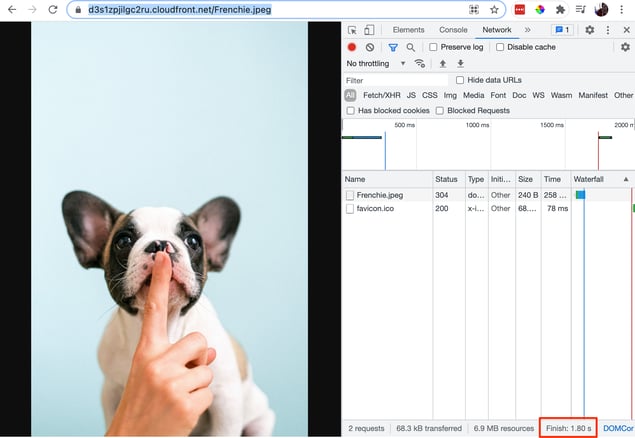Click the network overview timeline
Viewport: 635px width, 438px height.
pyautogui.click(x=488, y=145)
